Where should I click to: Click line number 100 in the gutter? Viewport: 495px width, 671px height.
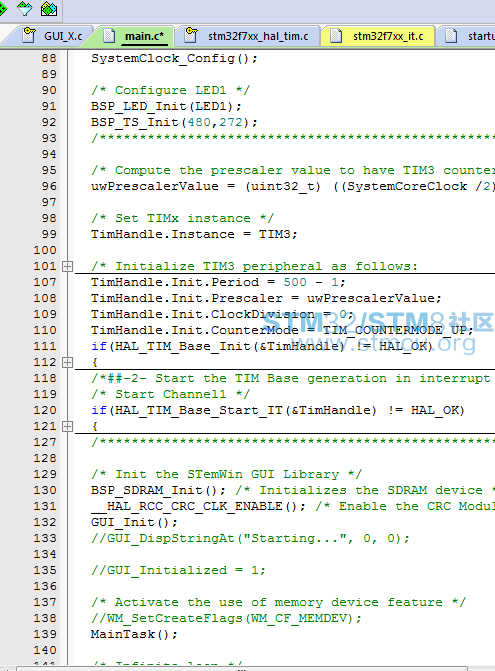45,250
